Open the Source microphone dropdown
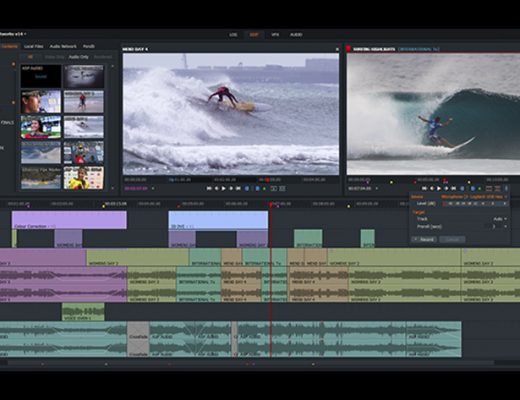This screenshot has height=400, width=520. click(x=474, y=197)
